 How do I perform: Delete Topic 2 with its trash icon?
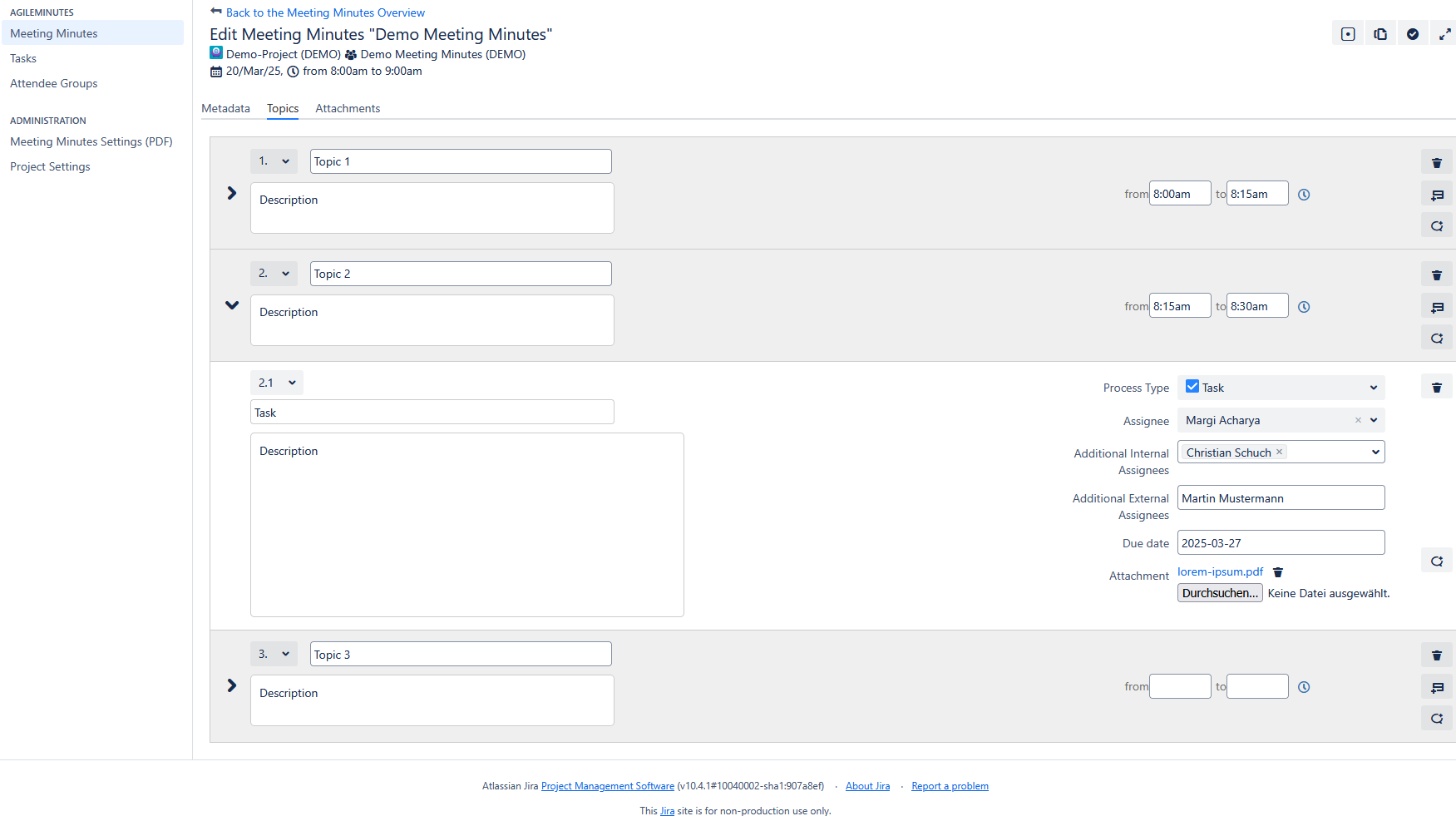pyautogui.click(x=1437, y=275)
